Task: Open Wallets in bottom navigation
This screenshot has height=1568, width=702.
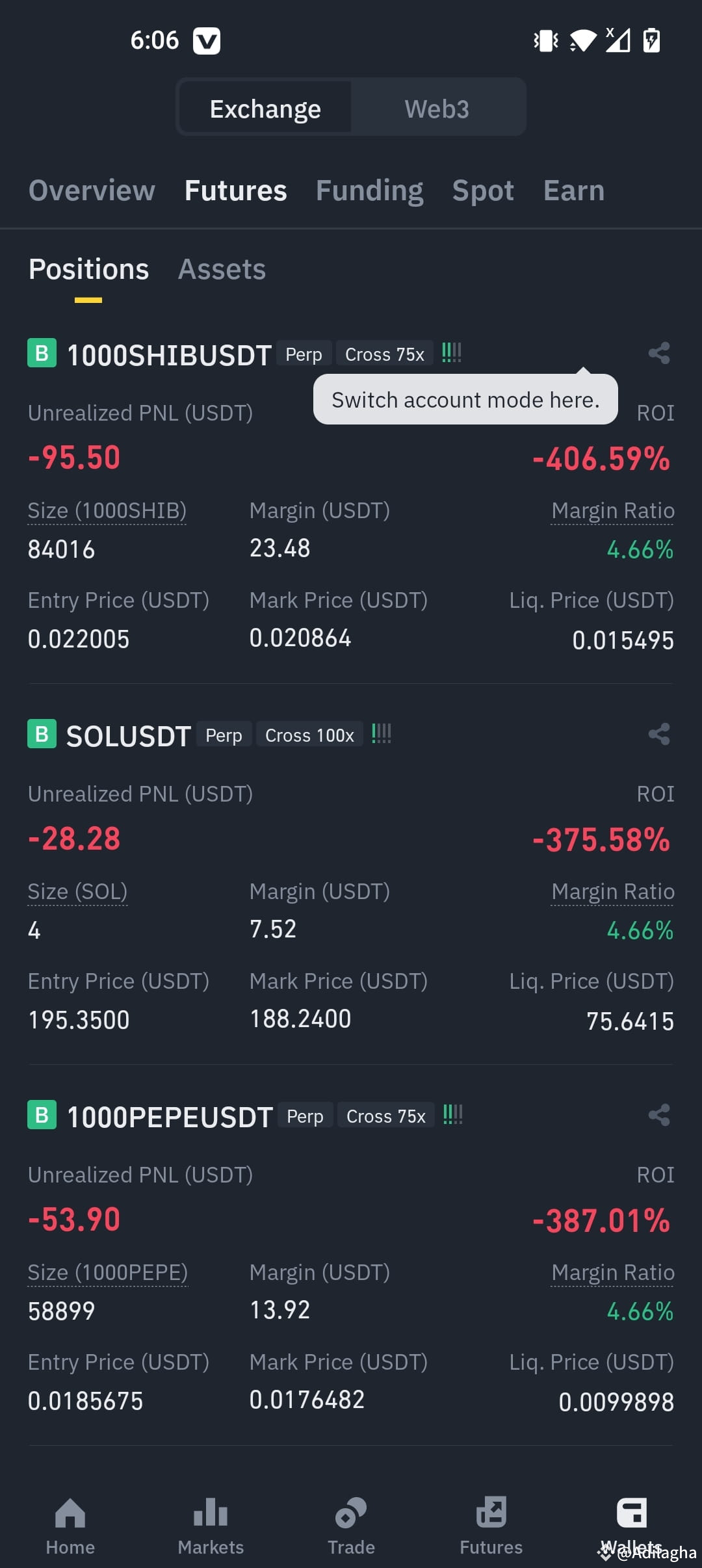Action: pyautogui.click(x=632, y=1526)
